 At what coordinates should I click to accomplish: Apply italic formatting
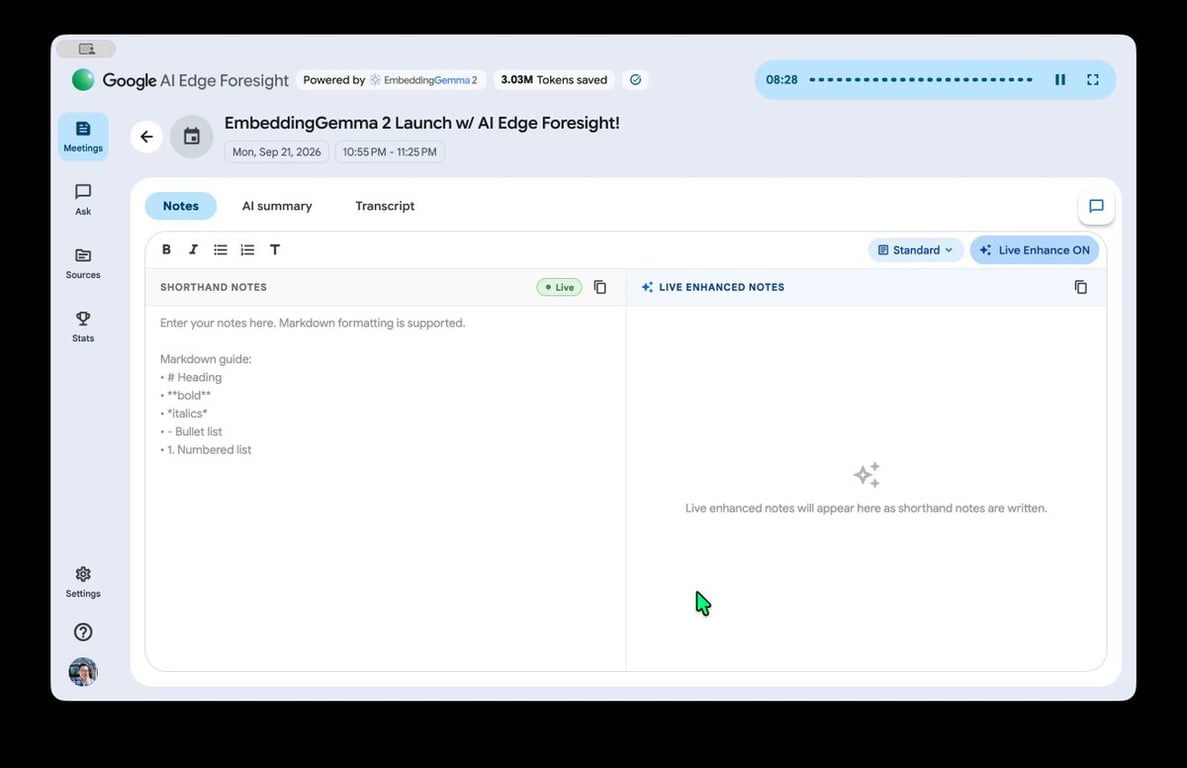click(x=193, y=250)
